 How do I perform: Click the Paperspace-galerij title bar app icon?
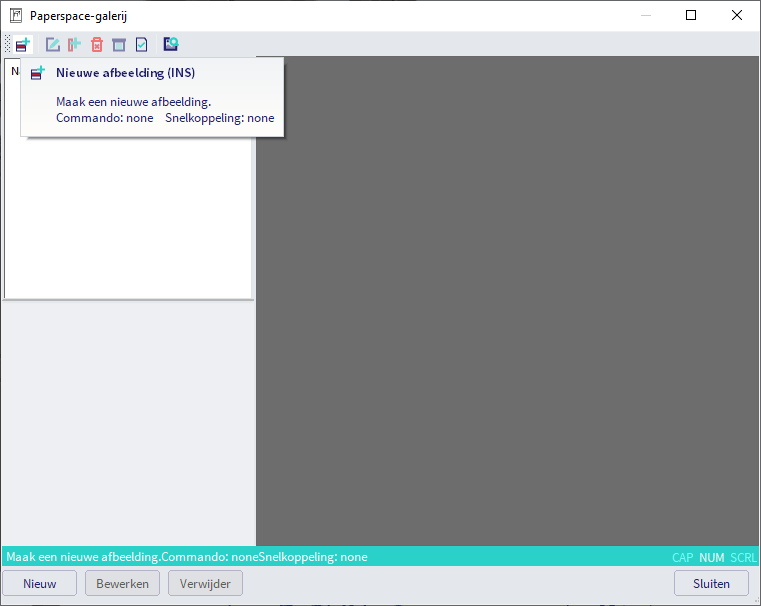(16, 16)
